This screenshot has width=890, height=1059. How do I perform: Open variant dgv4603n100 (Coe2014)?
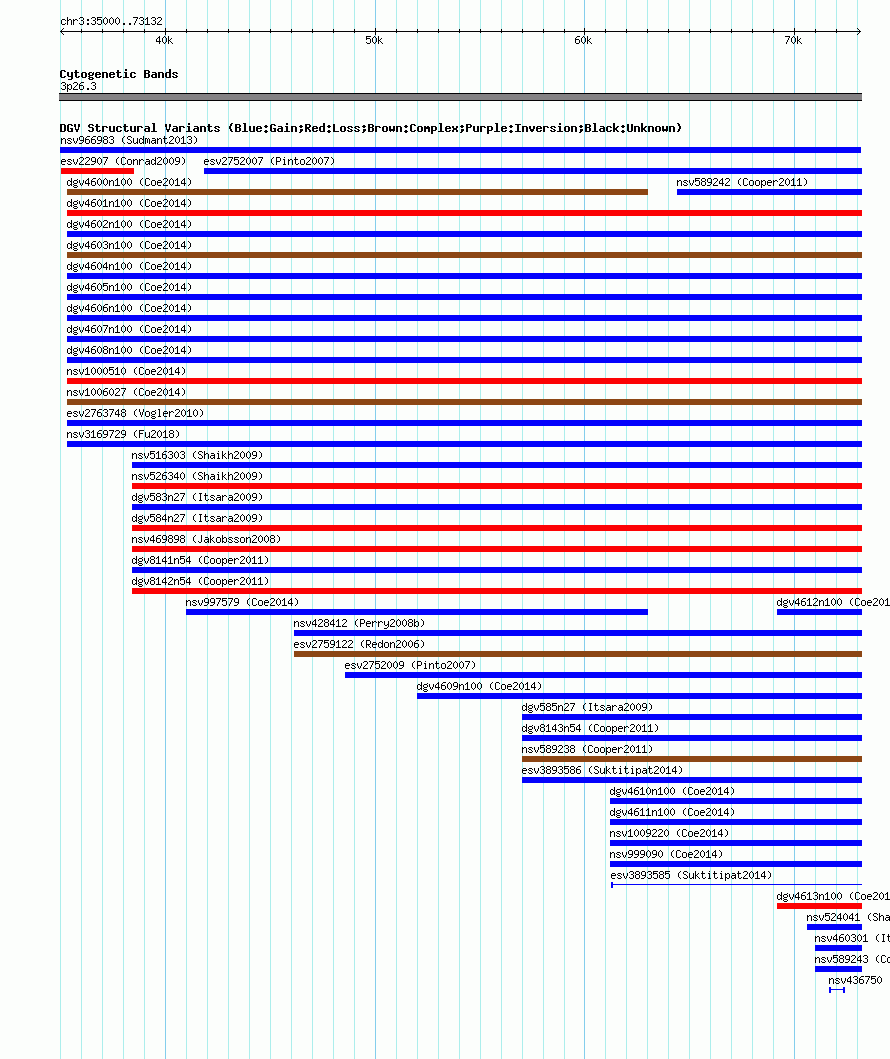tap(129, 245)
